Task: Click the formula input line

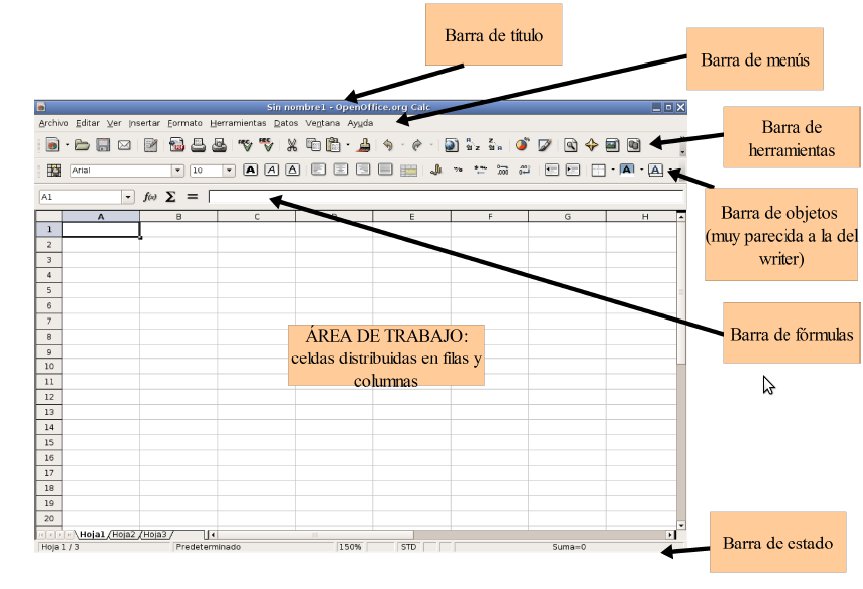Action: click(440, 197)
